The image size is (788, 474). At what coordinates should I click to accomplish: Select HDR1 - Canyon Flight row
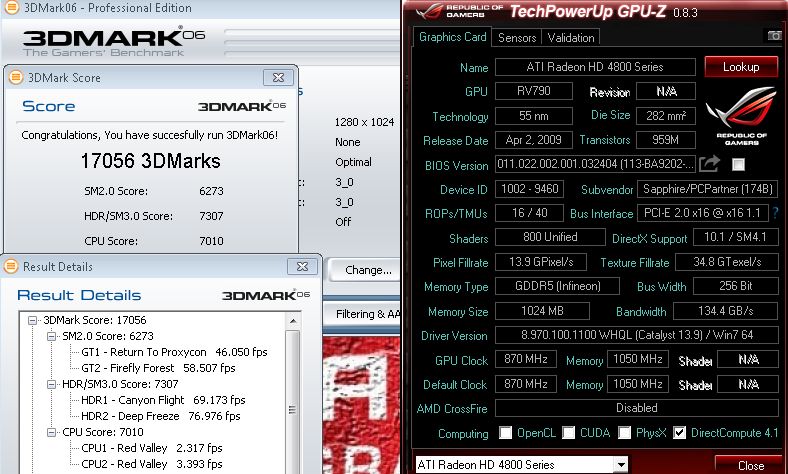click(163, 400)
